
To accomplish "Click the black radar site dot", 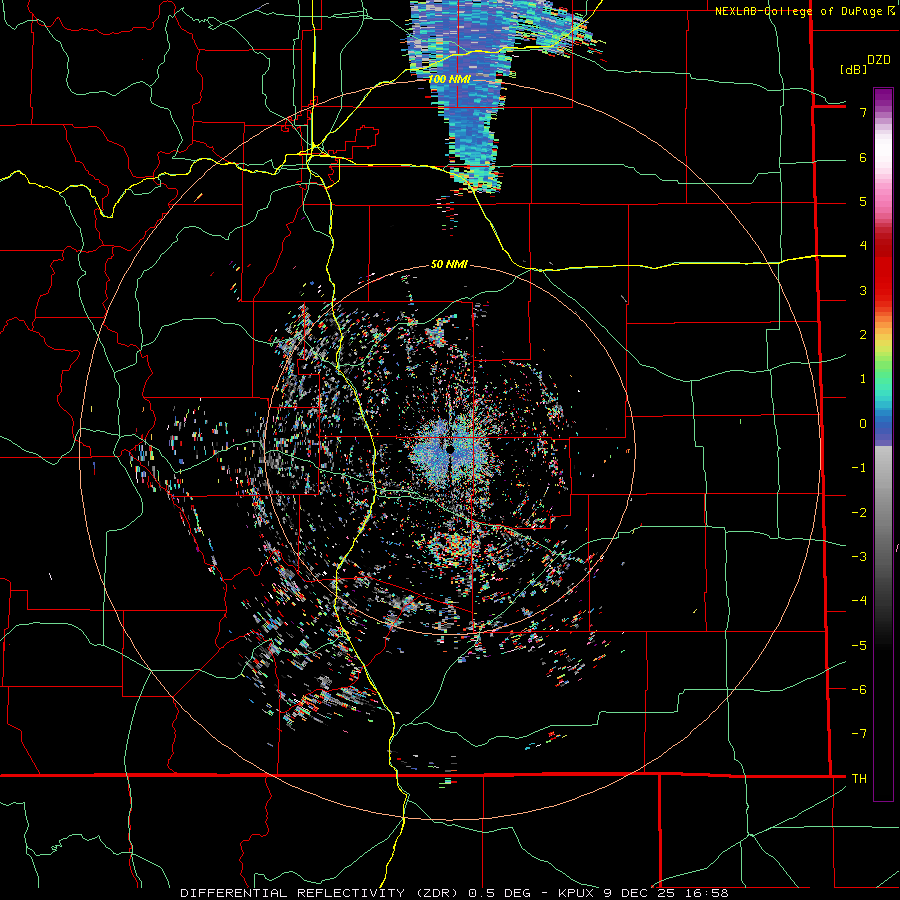I will [x=450, y=449].
